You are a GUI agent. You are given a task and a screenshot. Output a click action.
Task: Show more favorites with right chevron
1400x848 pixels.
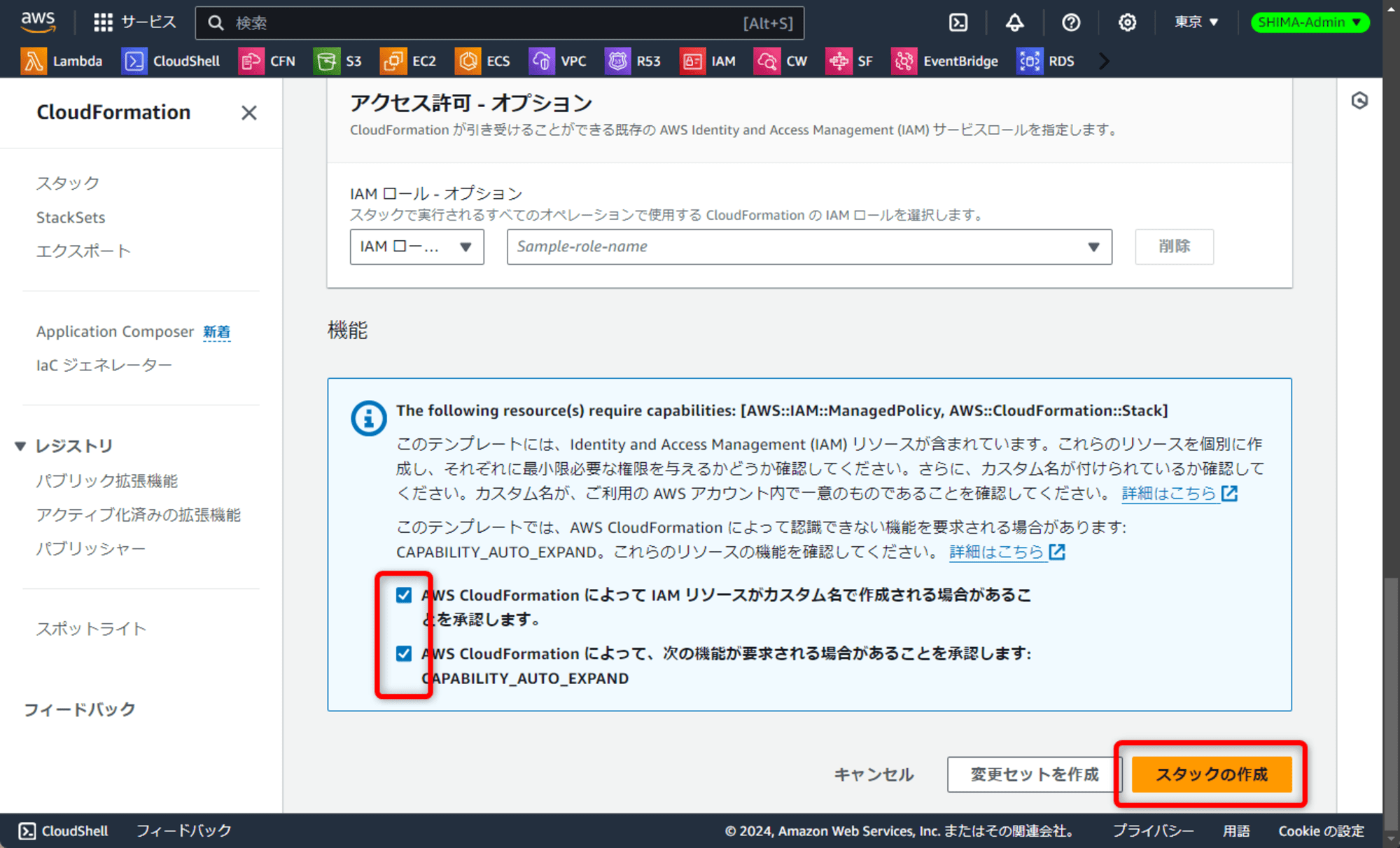pos(1104,61)
